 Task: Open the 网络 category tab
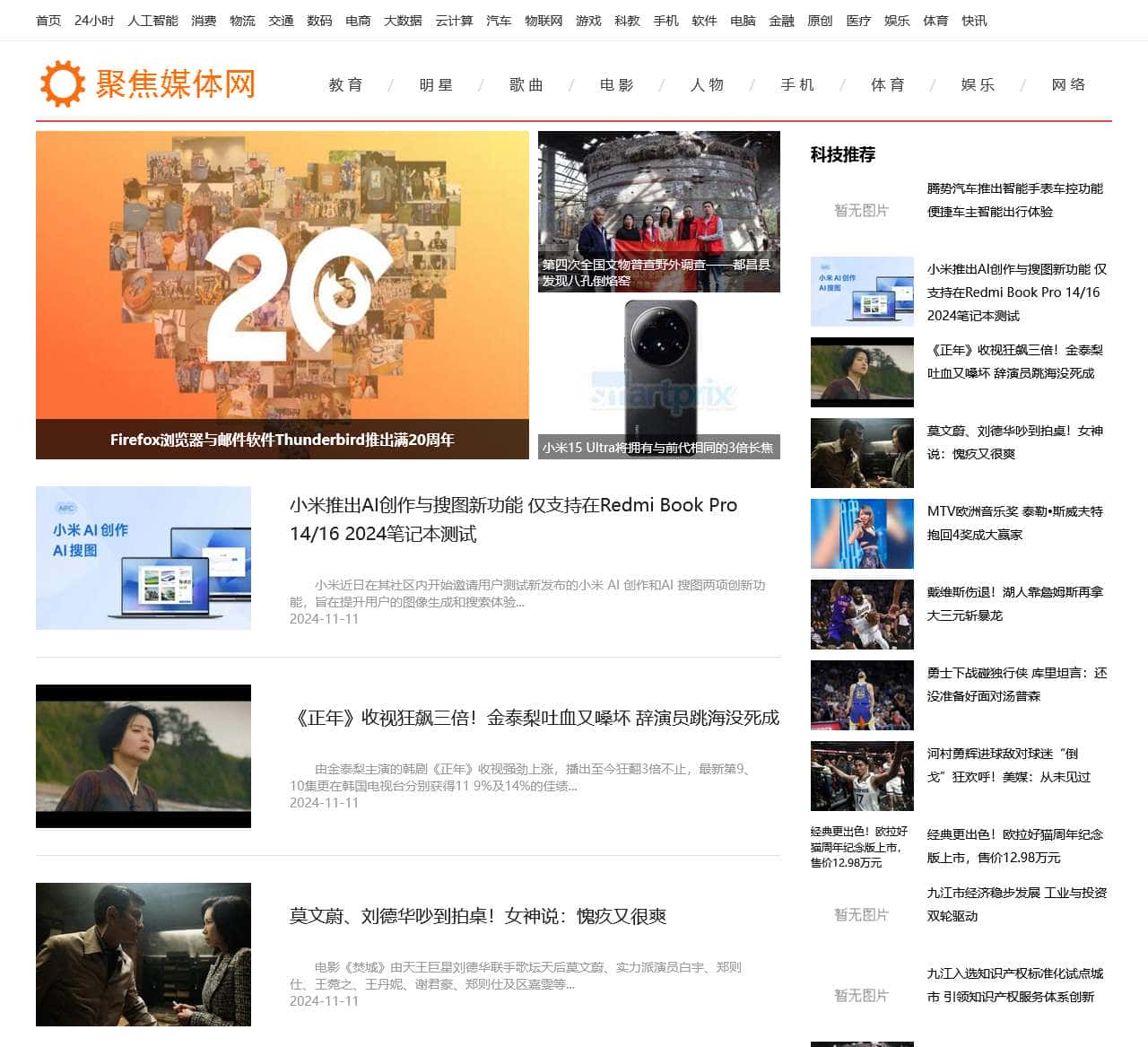click(x=1069, y=84)
